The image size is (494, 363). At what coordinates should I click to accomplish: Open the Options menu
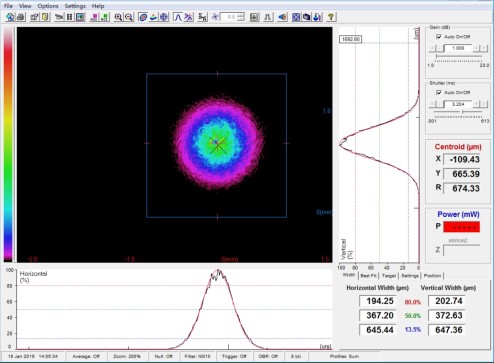point(48,6)
